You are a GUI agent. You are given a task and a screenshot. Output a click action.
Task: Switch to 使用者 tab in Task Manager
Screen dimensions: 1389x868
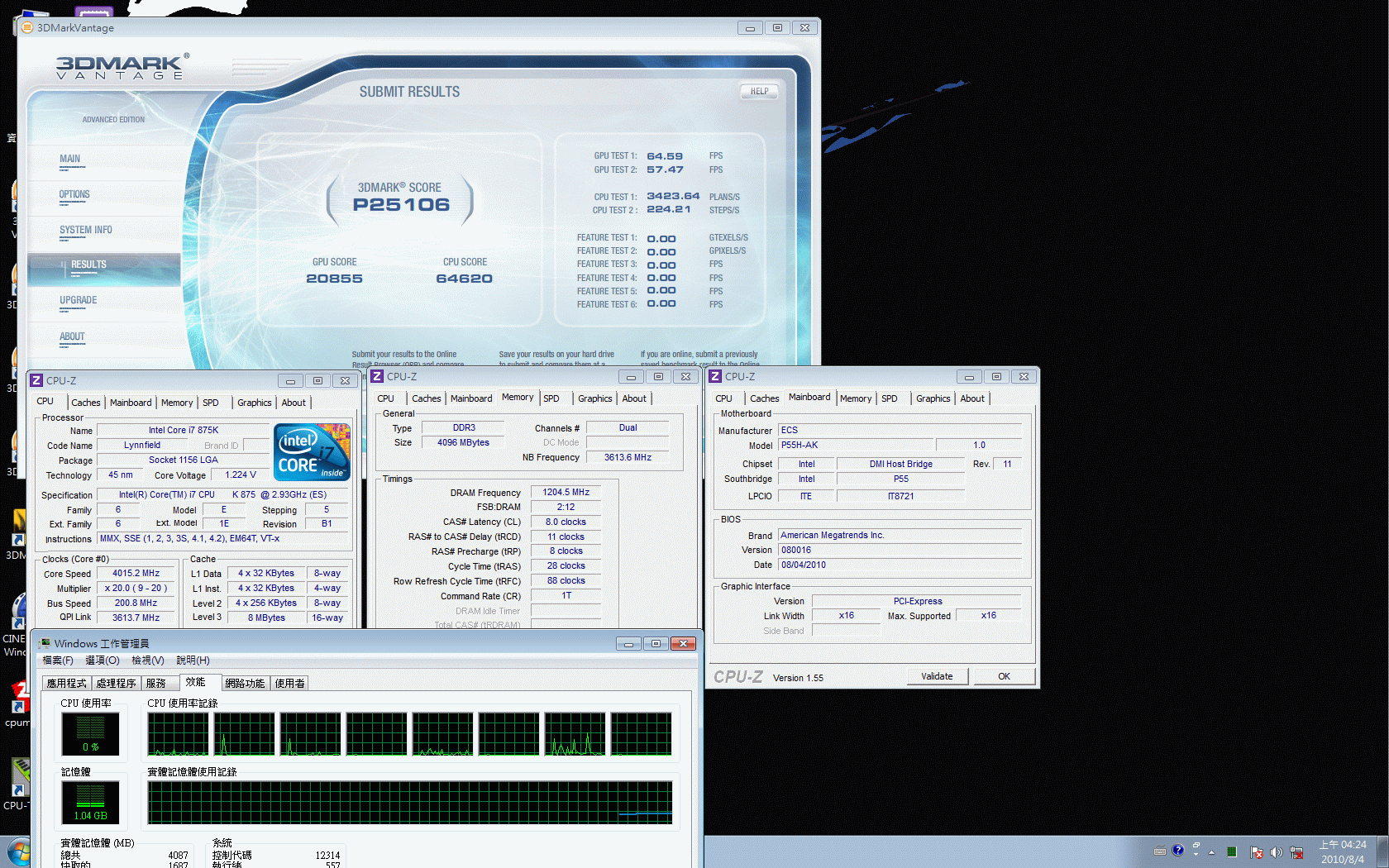[289, 683]
